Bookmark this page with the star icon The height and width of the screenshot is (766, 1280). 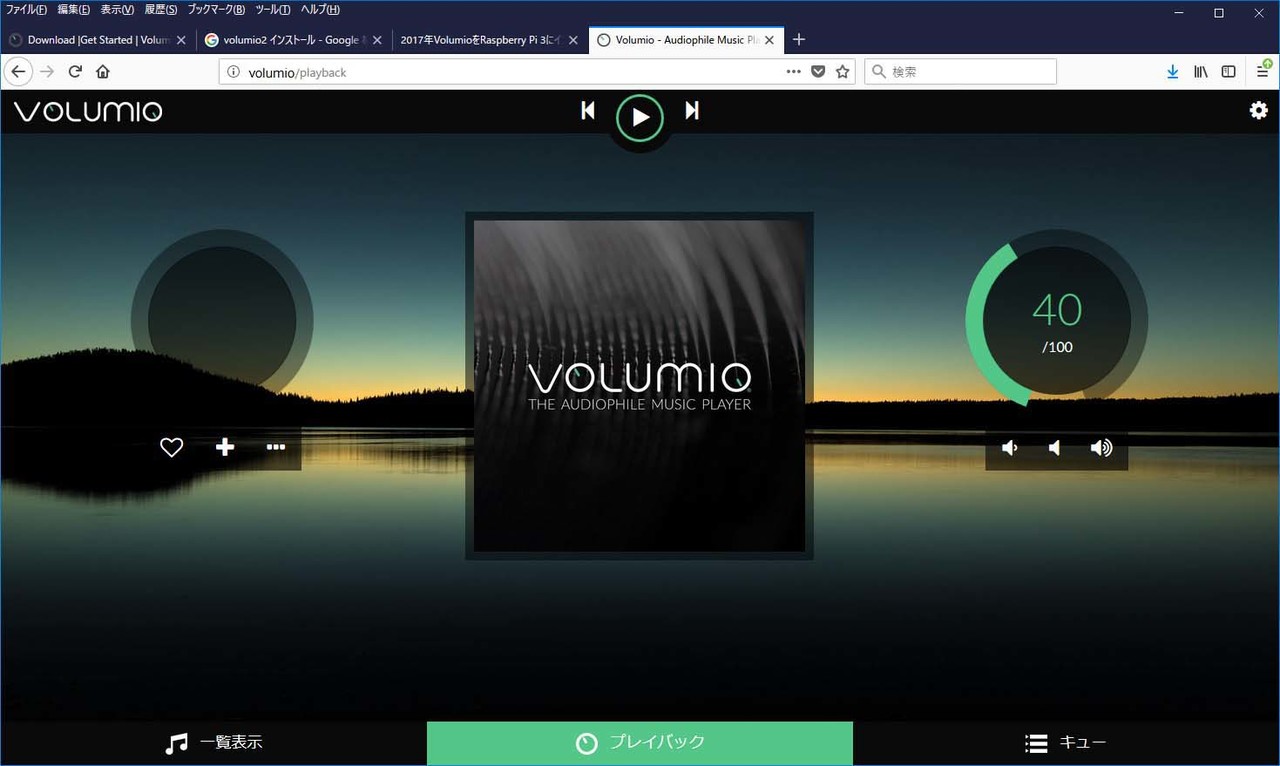click(x=843, y=72)
